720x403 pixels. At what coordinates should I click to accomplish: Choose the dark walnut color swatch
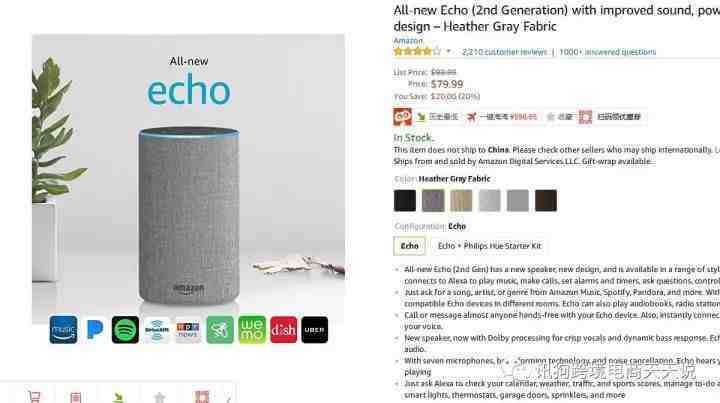546,201
